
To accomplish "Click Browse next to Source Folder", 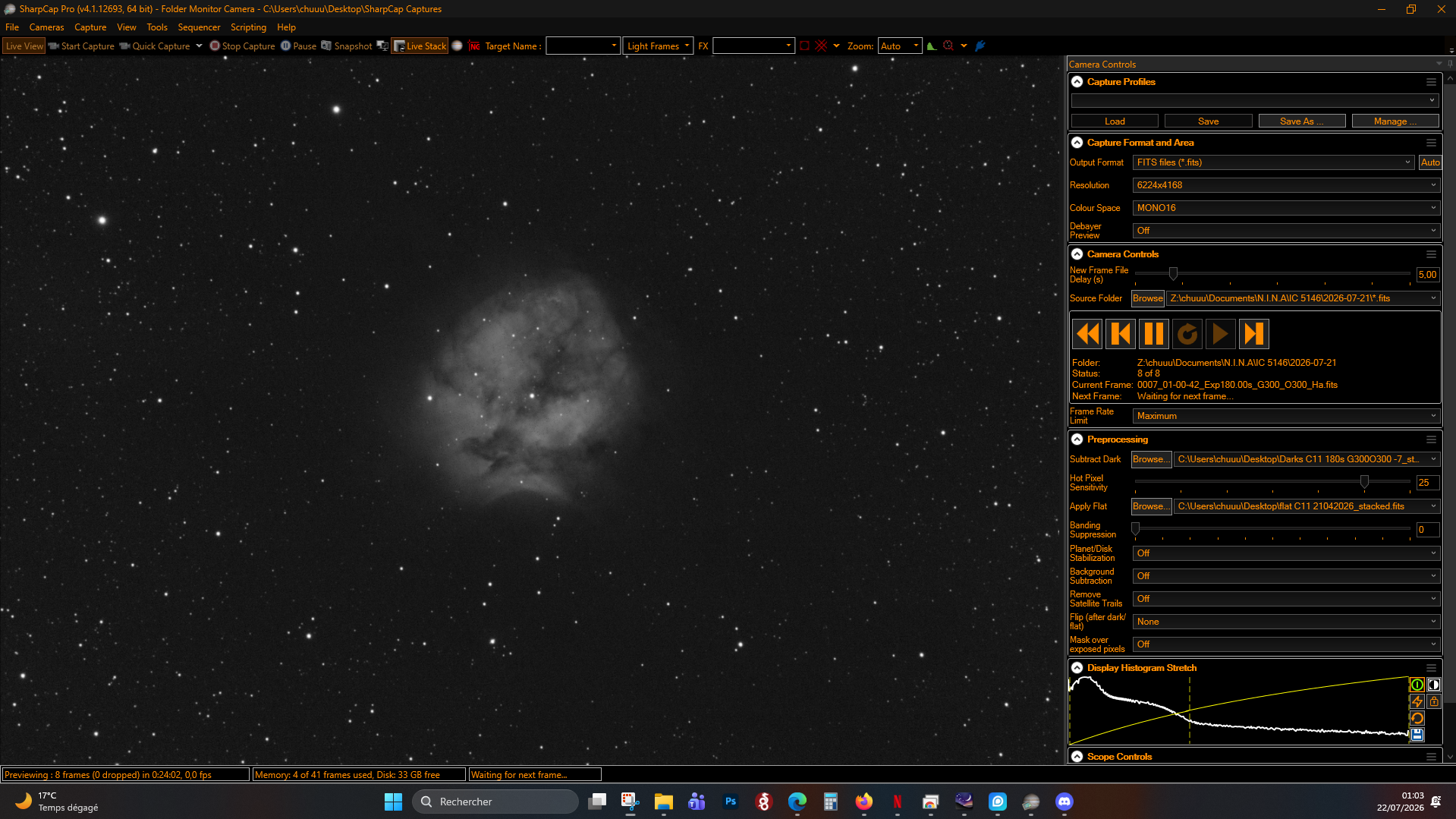I will 1147,298.
